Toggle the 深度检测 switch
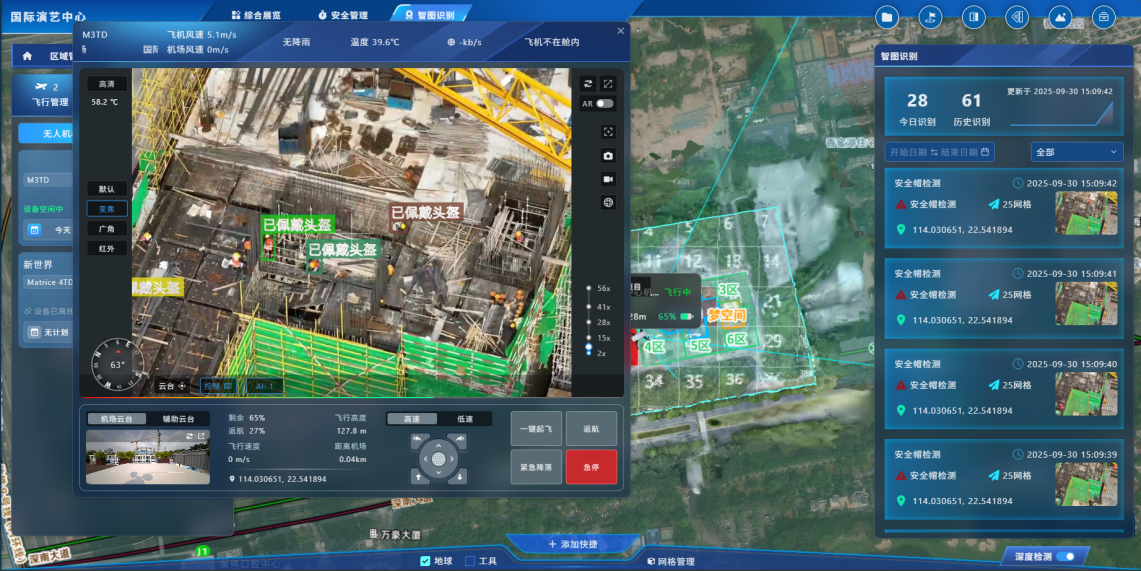This screenshot has width=1141, height=571. [x=1066, y=556]
